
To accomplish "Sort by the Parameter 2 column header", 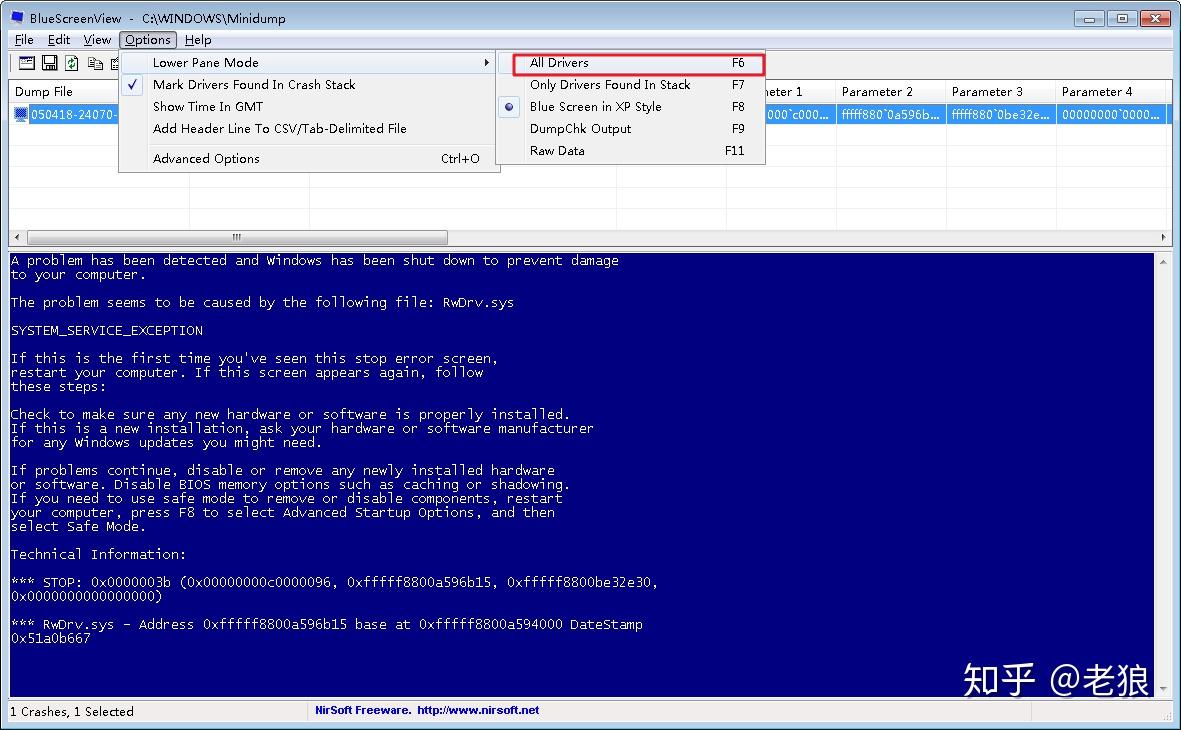I will click(890, 91).
